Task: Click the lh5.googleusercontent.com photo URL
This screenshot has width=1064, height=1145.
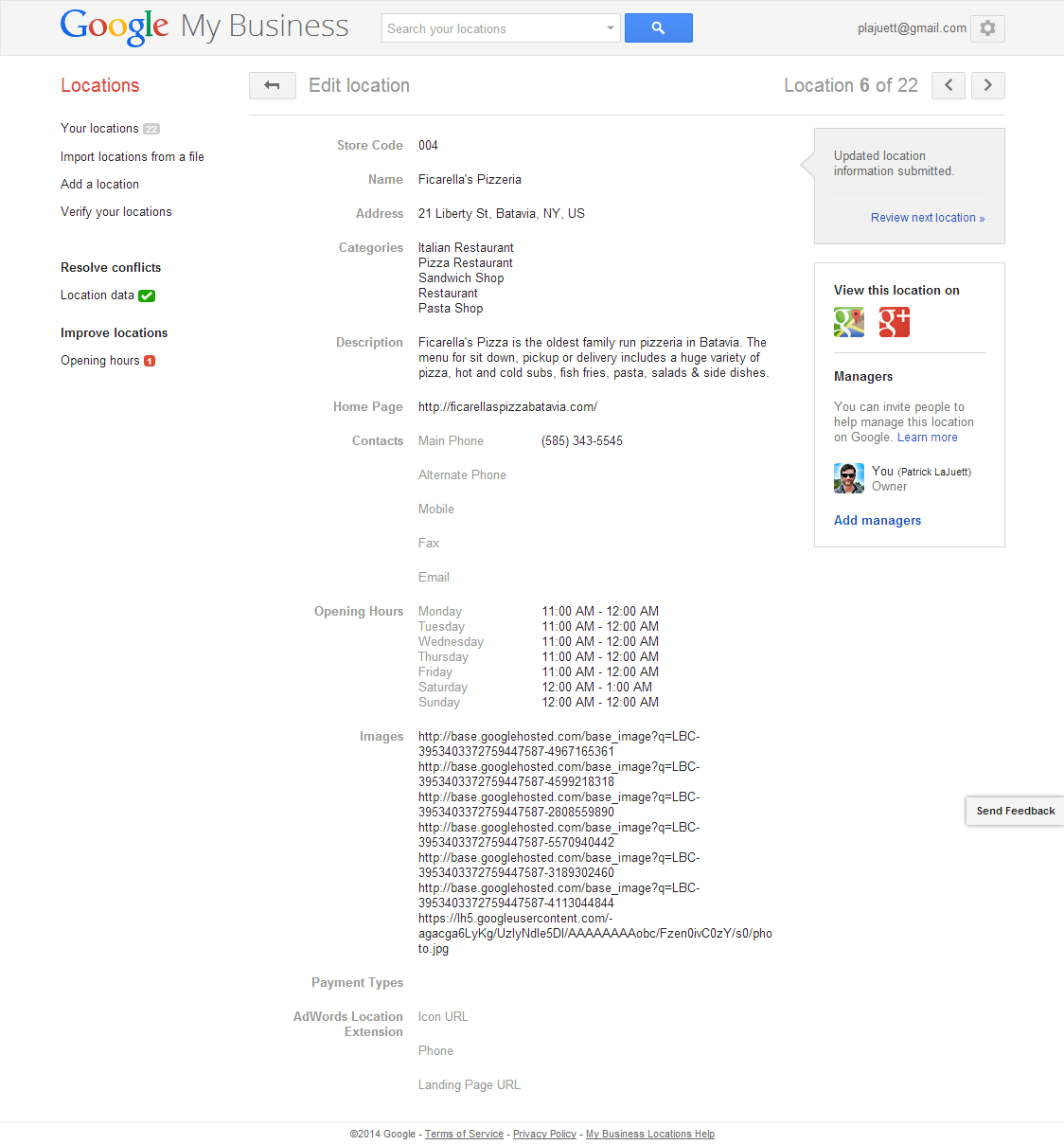Action: click(595, 933)
